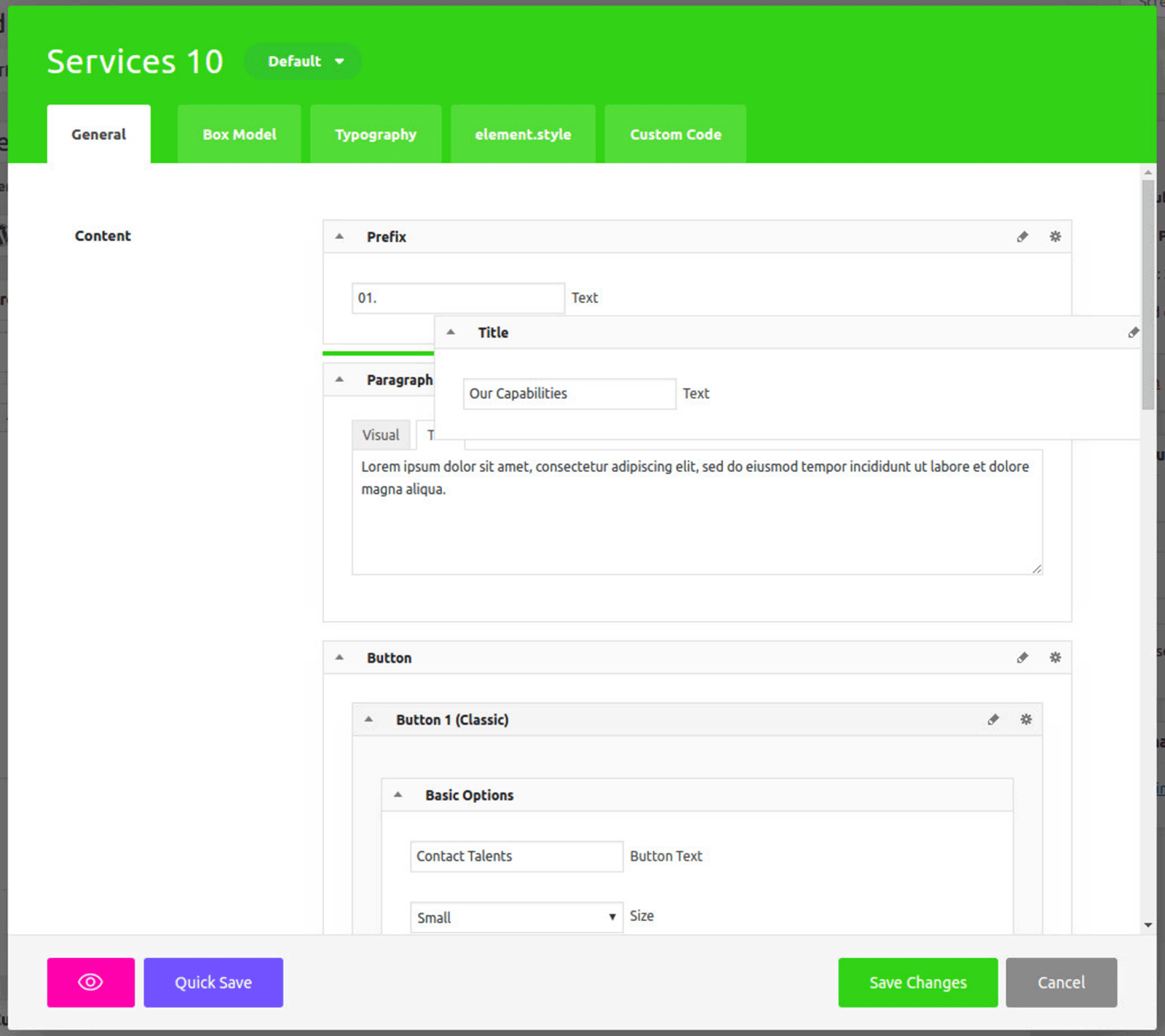Viewport: 1165px width, 1036px height.
Task: Cancel the Services 10 dialog
Action: pos(1062,982)
